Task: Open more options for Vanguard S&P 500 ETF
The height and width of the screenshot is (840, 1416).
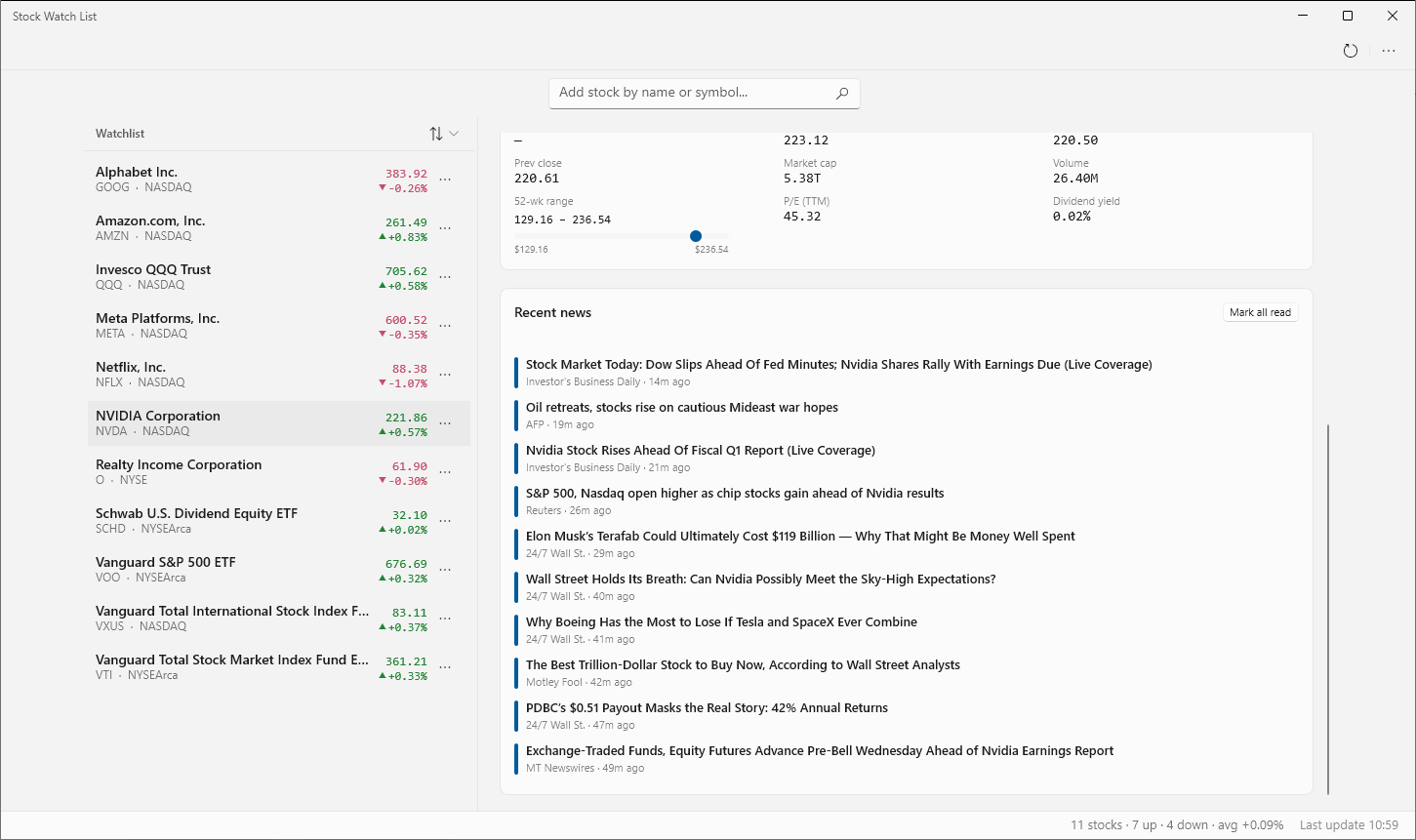Action: click(x=445, y=570)
